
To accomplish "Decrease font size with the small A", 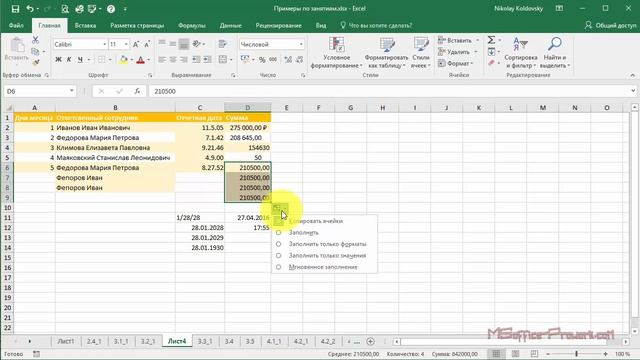I will coord(147,44).
